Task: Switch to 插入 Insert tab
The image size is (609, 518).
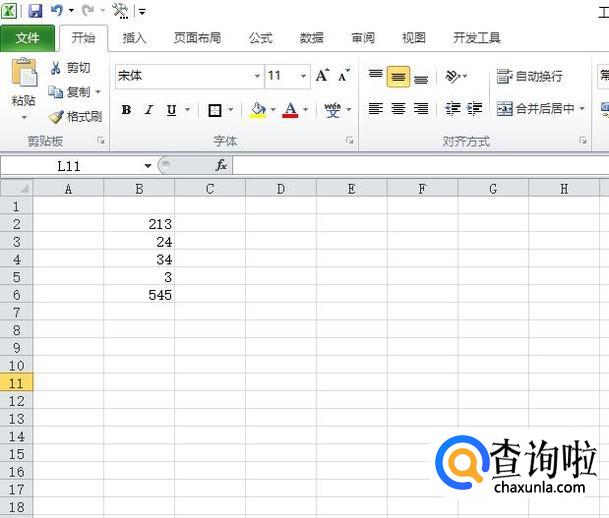Action: (x=134, y=38)
